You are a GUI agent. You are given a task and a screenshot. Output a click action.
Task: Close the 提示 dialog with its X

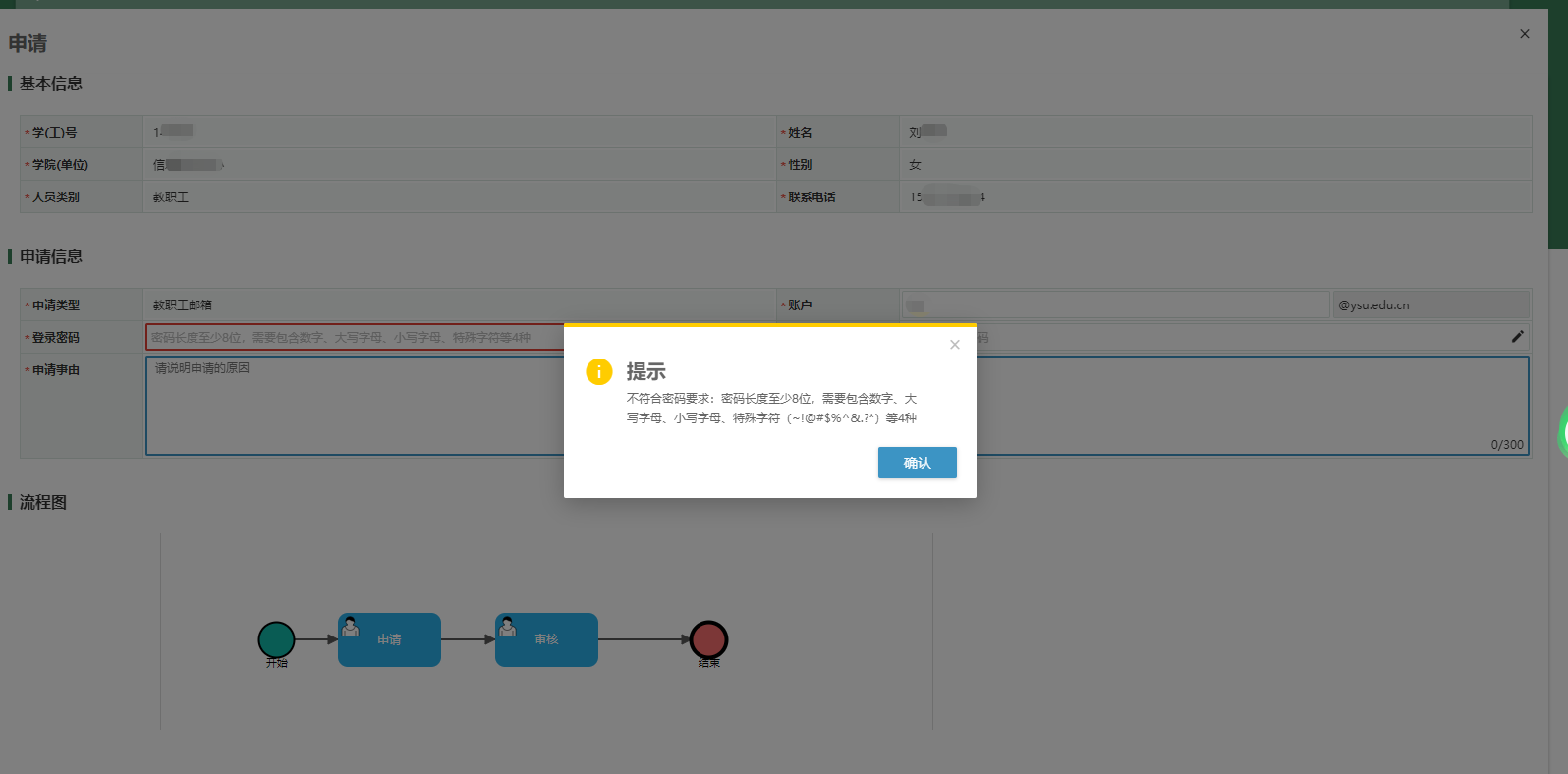point(954,345)
